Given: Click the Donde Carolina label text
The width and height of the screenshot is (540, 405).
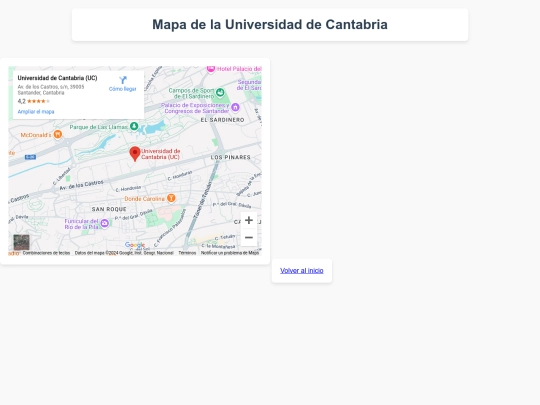Looking at the screenshot, I should coord(145,199).
